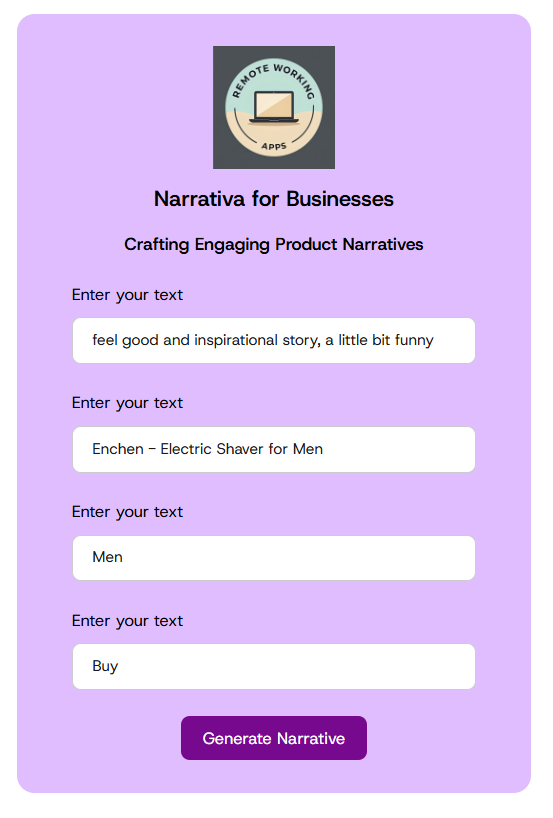Click the Generate Narrative button
The width and height of the screenshot is (553, 818).
[274, 738]
